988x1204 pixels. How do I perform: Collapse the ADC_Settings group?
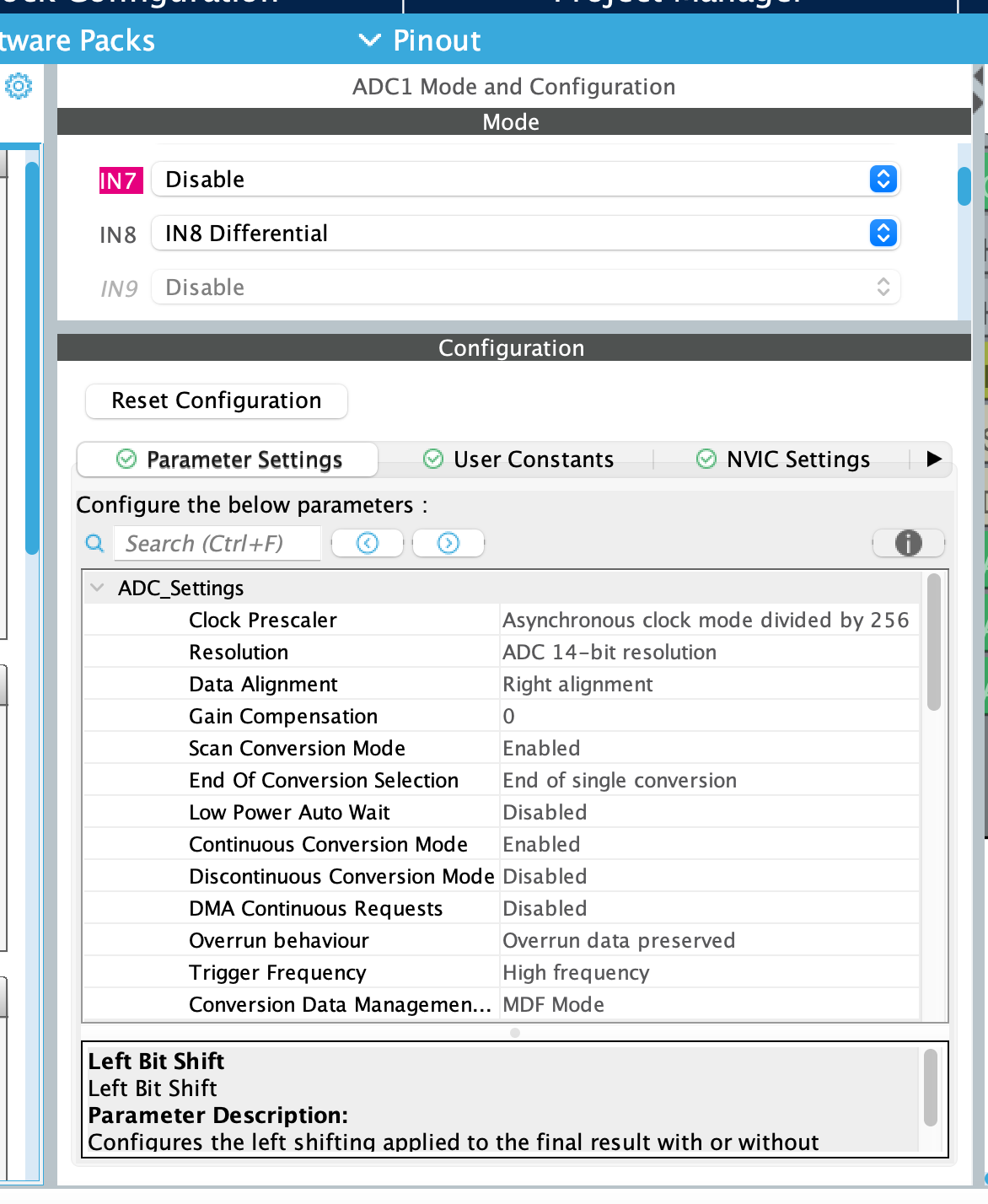[x=96, y=587]
